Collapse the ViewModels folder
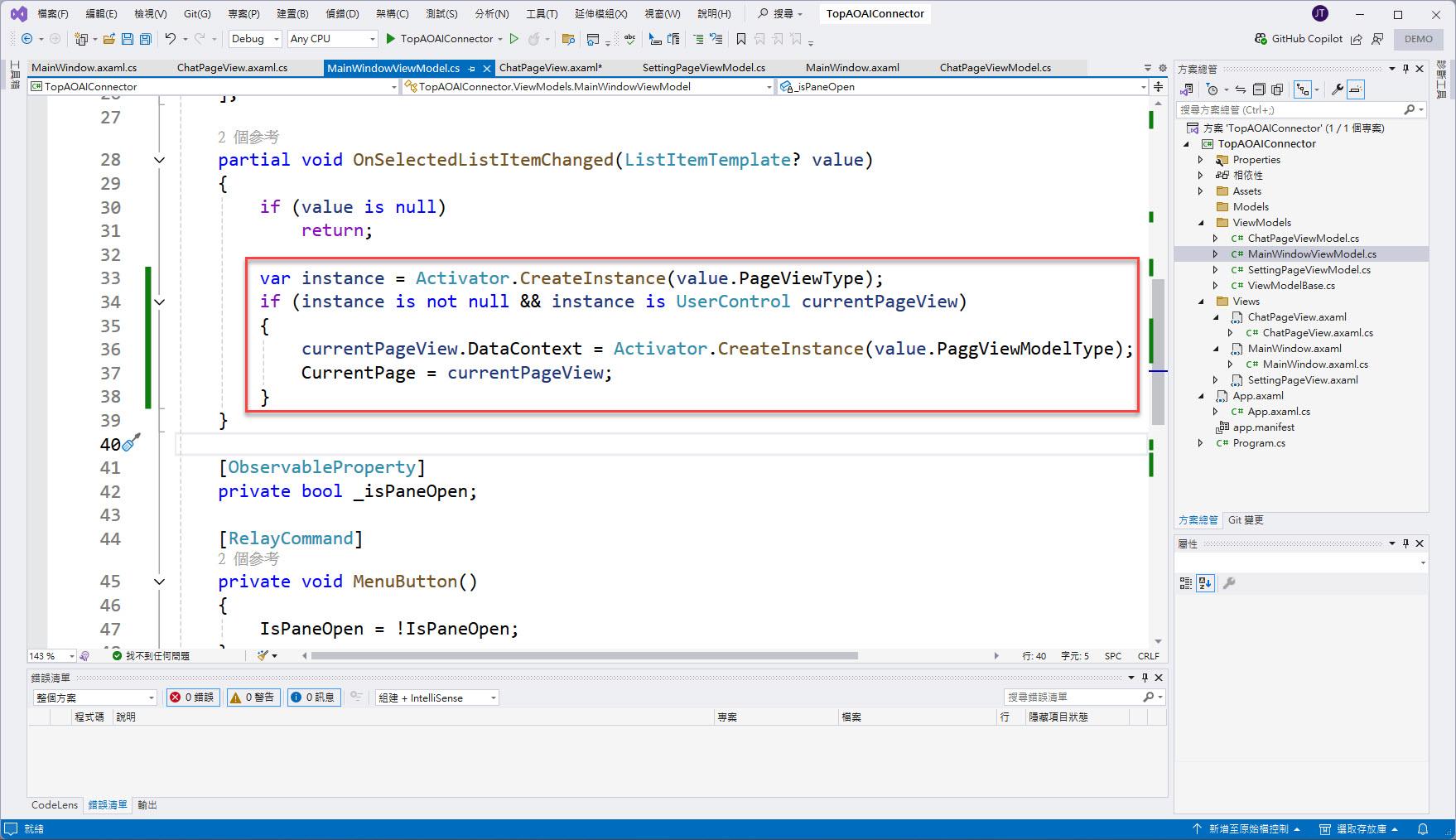This screenshot has height=840, width=1456. [1201, 223]
